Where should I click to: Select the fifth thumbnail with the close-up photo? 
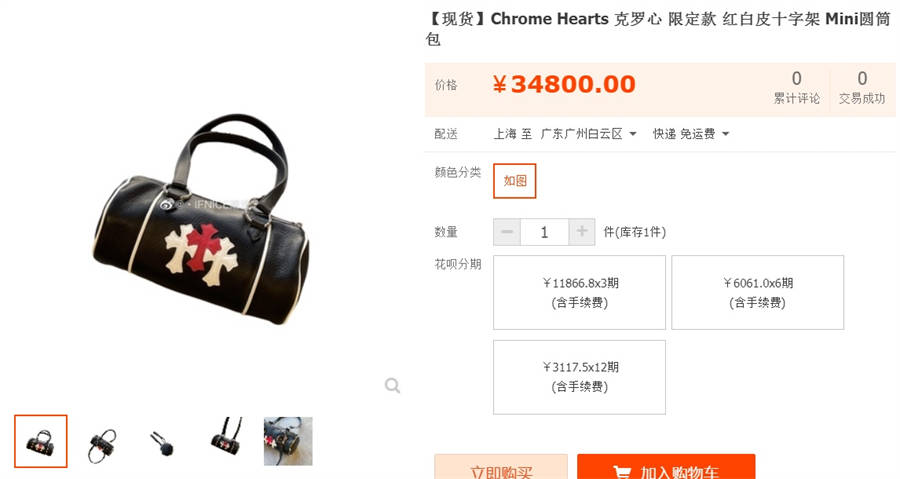point(288,441)
